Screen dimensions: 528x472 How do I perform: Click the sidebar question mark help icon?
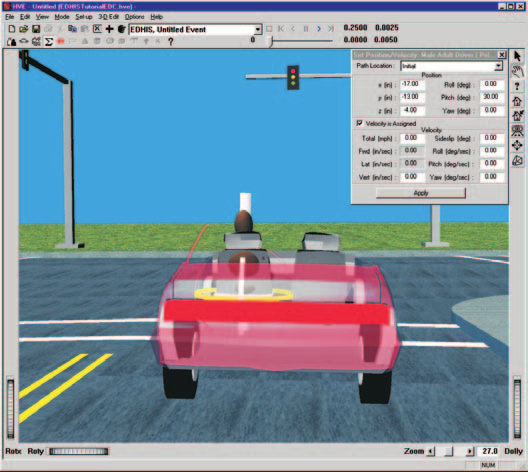517,87
